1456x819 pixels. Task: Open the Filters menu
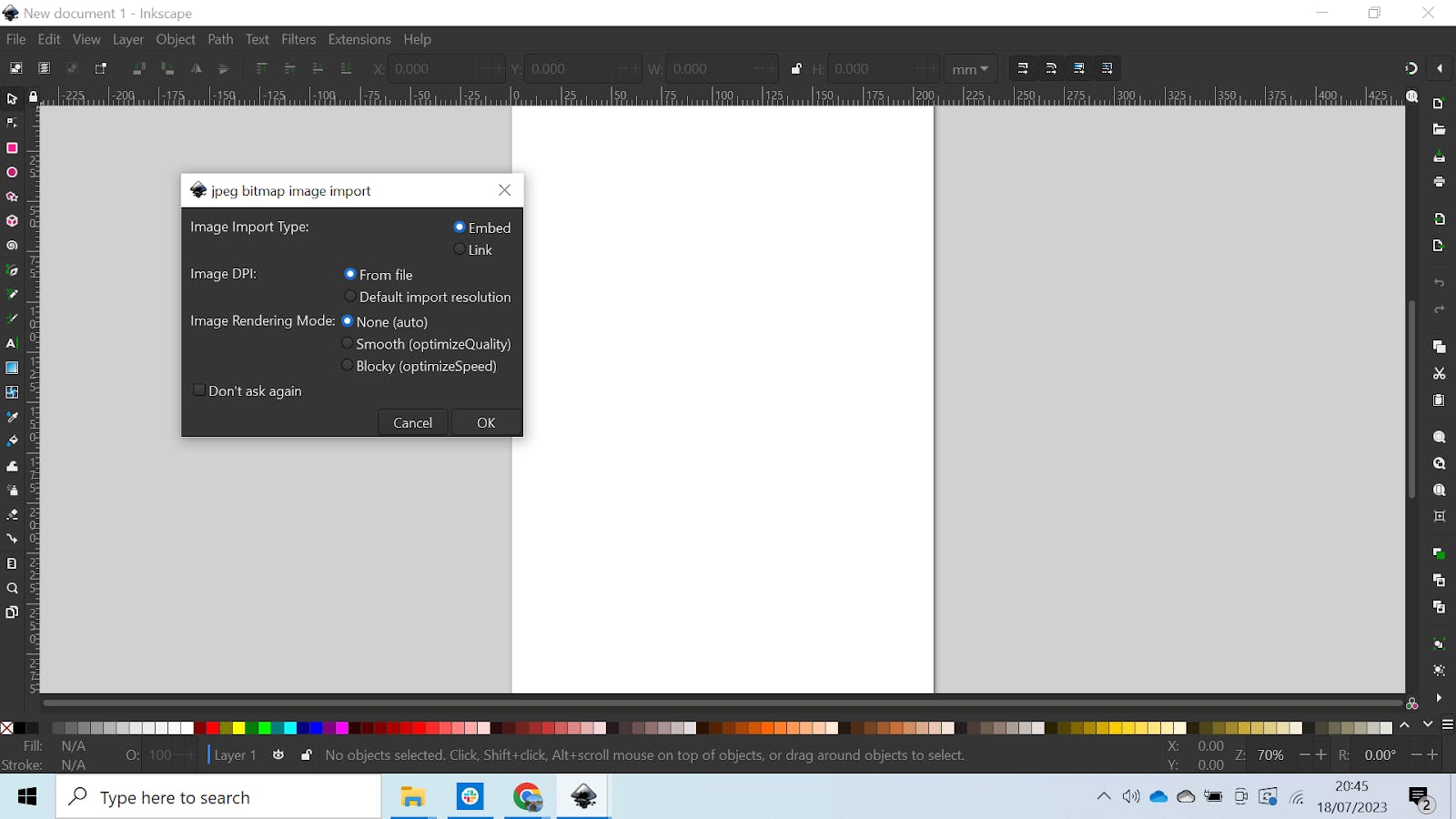tap(298, 39)
